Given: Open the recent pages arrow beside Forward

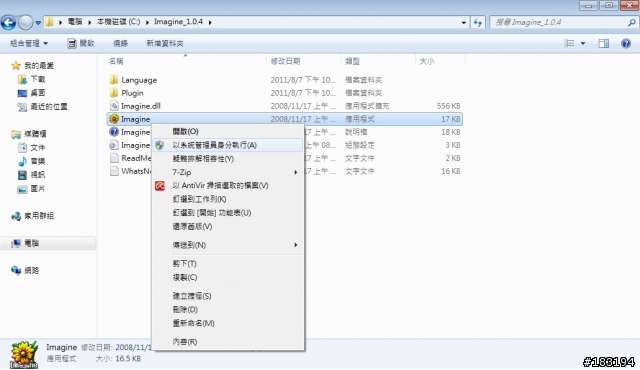Looking at the screenshot, I should point(38,23).
